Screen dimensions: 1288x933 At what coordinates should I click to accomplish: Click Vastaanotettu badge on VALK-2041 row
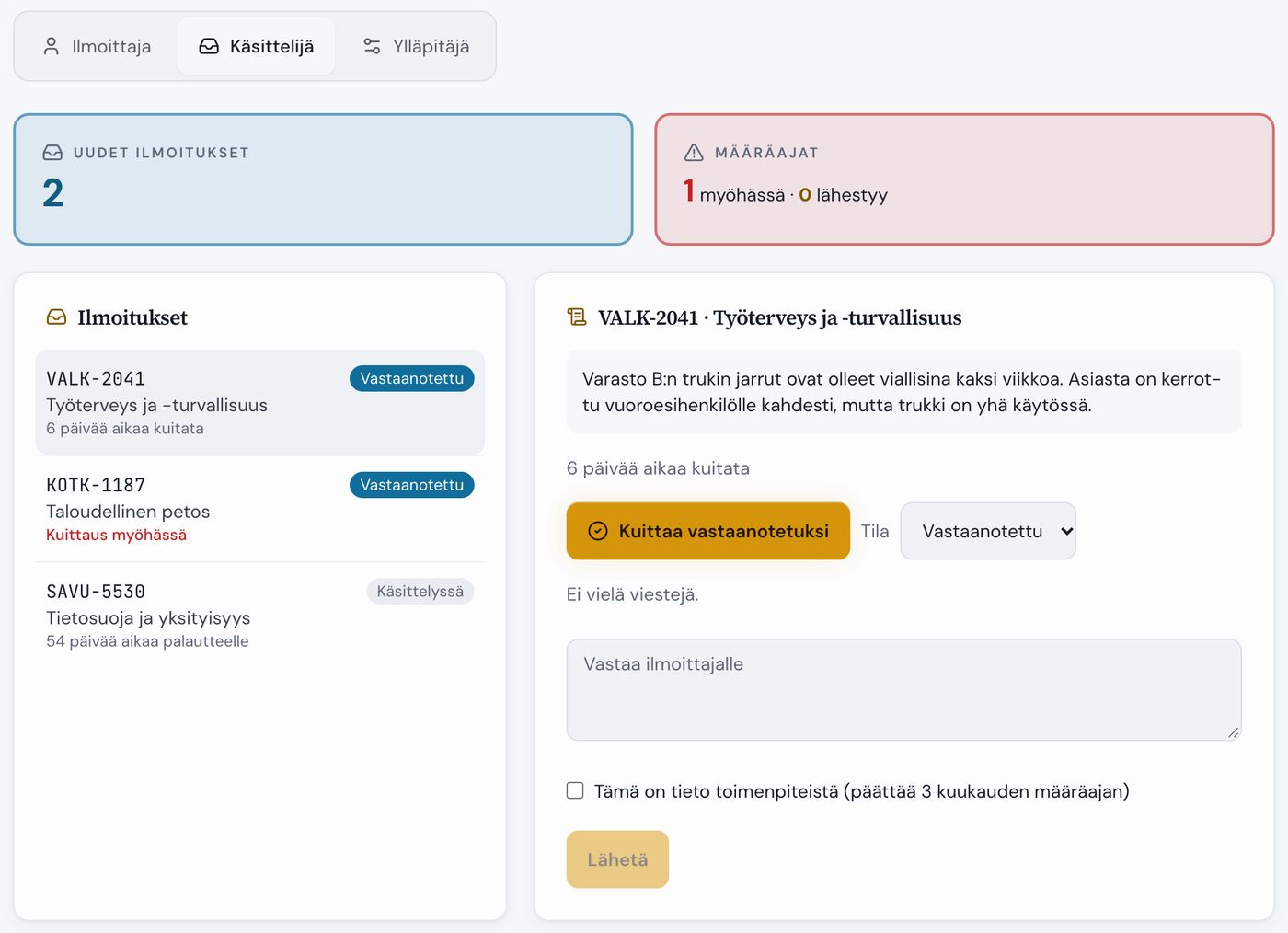tap(412, 378)
